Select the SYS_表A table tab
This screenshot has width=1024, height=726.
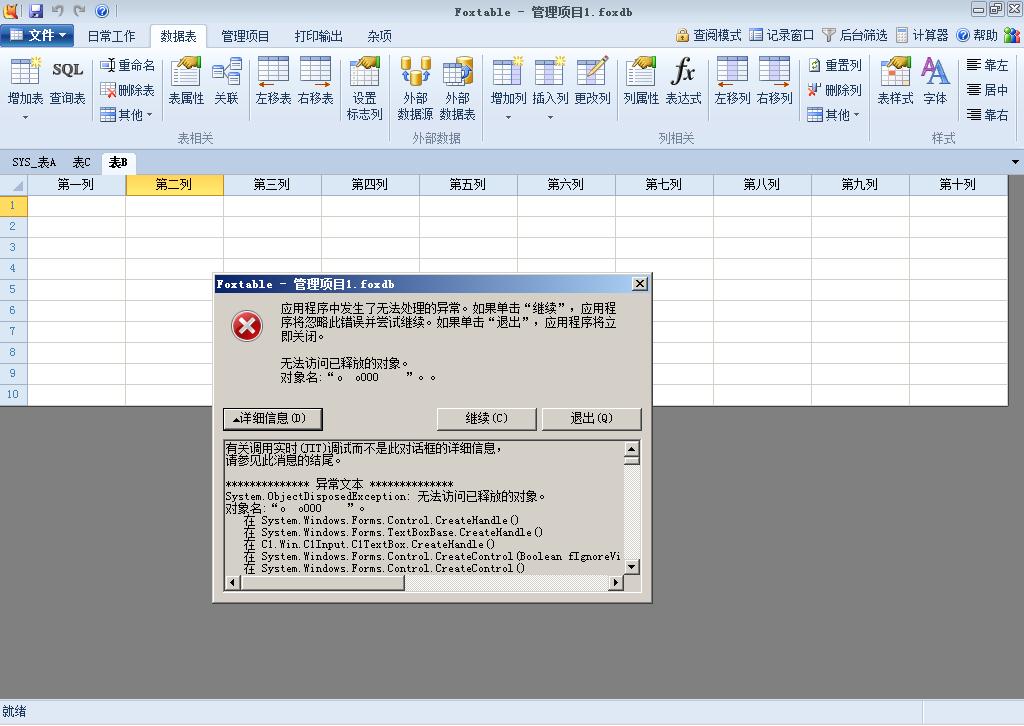34,162
